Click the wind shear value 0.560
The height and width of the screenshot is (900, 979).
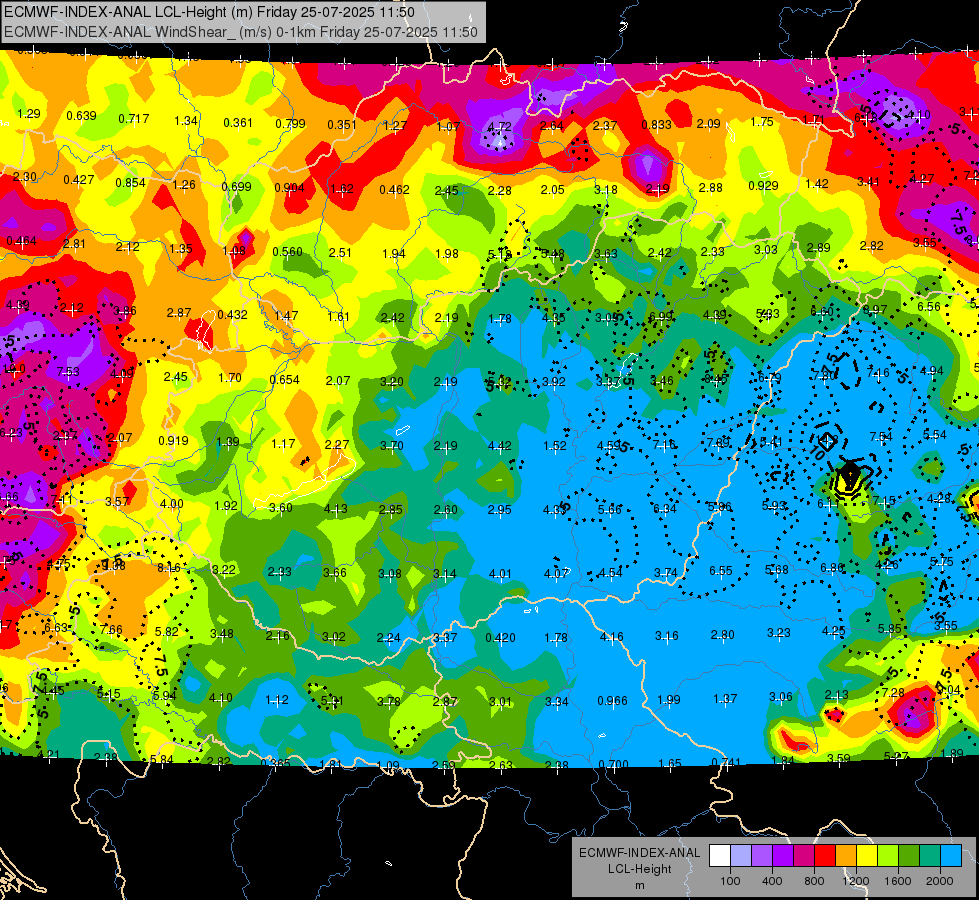(x=287, y=252)
